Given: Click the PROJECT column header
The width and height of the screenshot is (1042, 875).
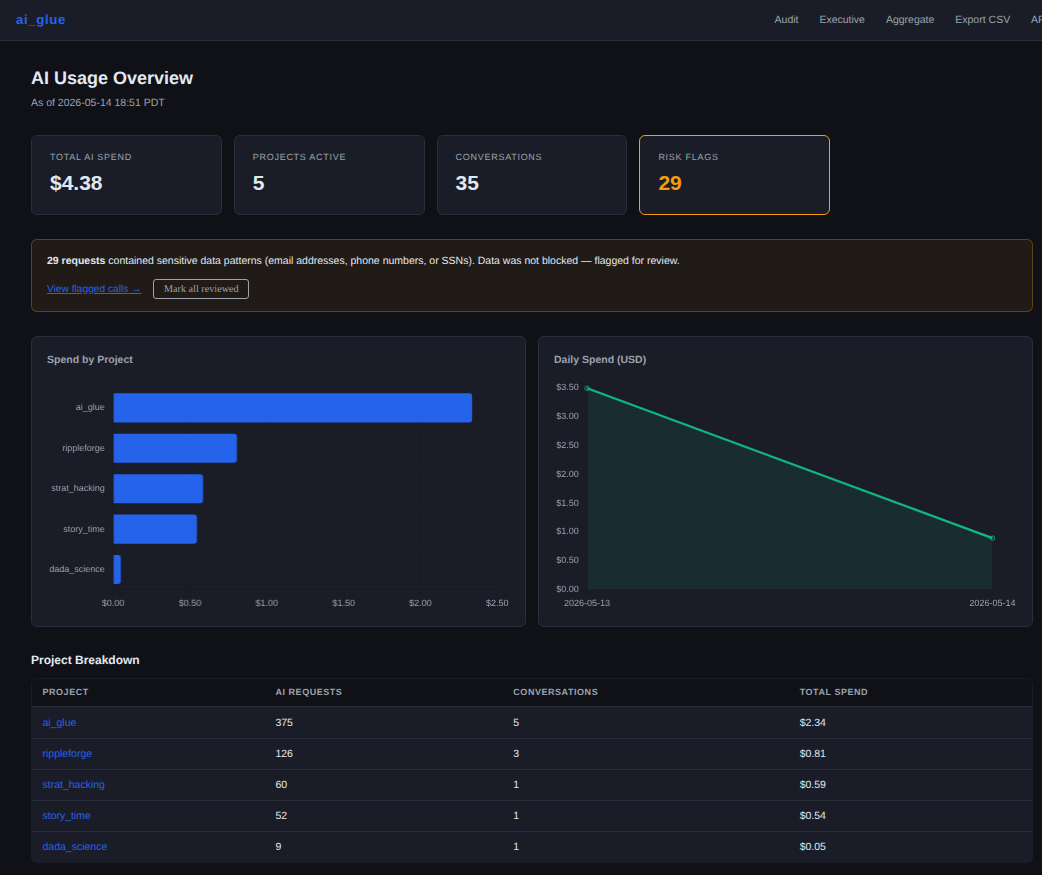Looking at the screenshot, I should pos(65,692).
